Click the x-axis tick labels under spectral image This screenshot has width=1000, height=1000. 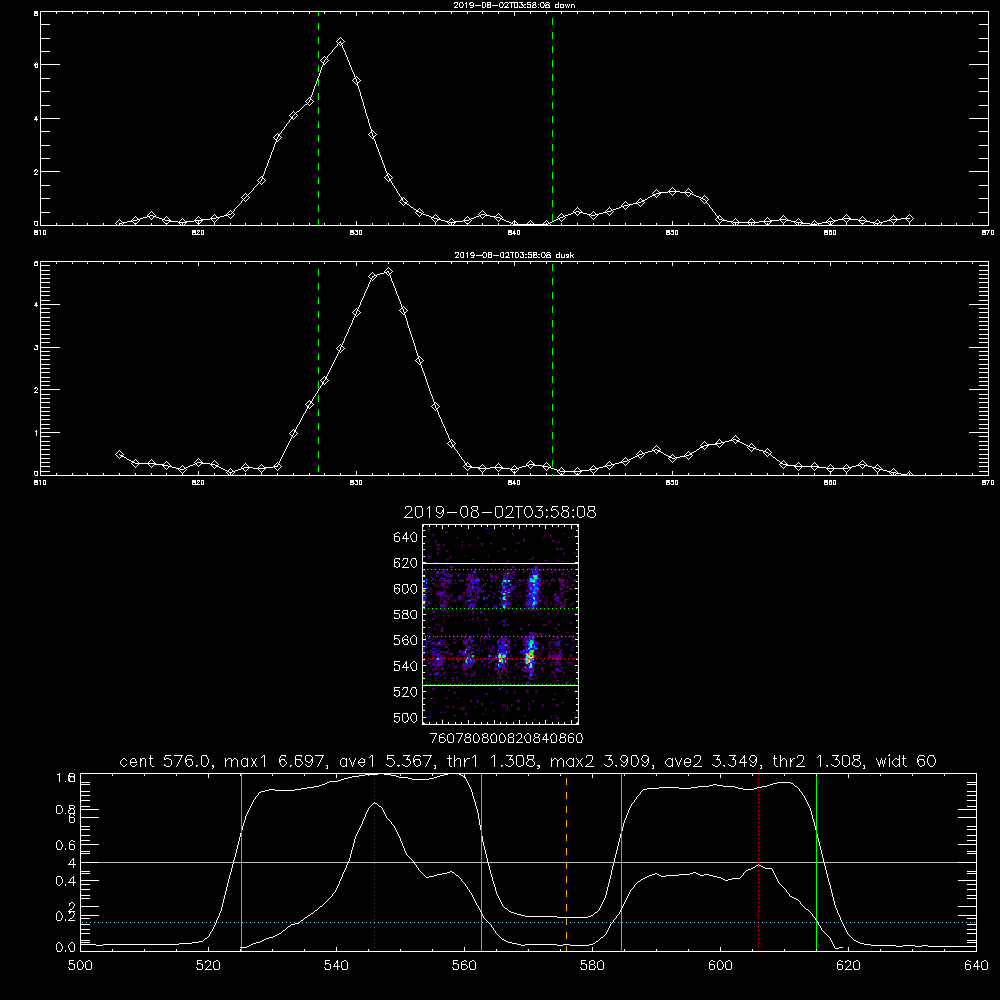tap(506, 738)
